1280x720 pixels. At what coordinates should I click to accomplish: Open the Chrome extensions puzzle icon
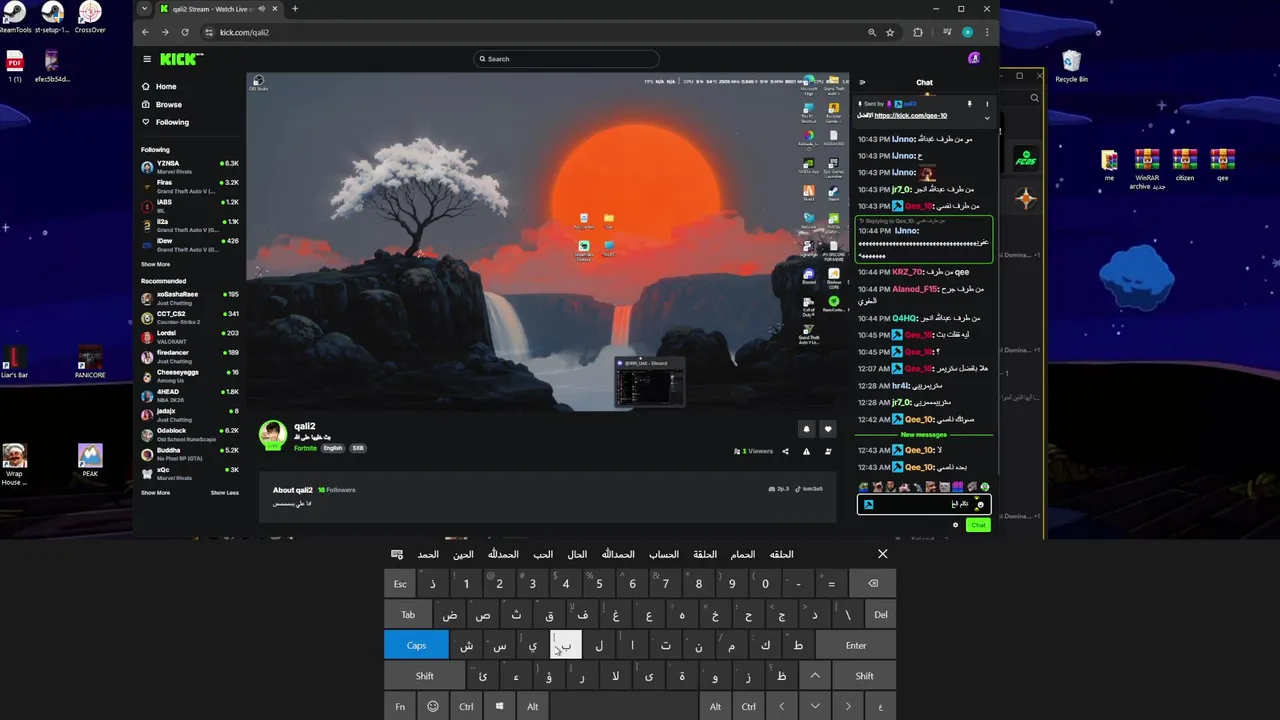point(918,32)
